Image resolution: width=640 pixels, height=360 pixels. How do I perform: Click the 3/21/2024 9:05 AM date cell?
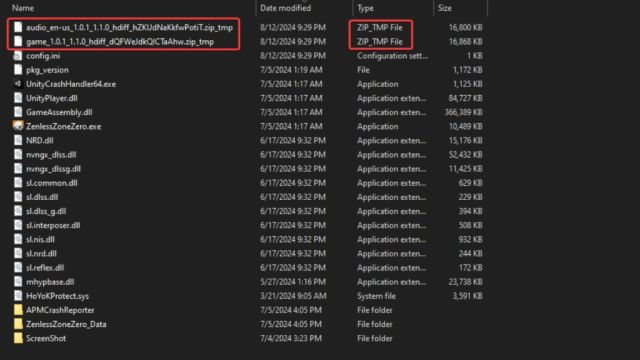[293, 296]
